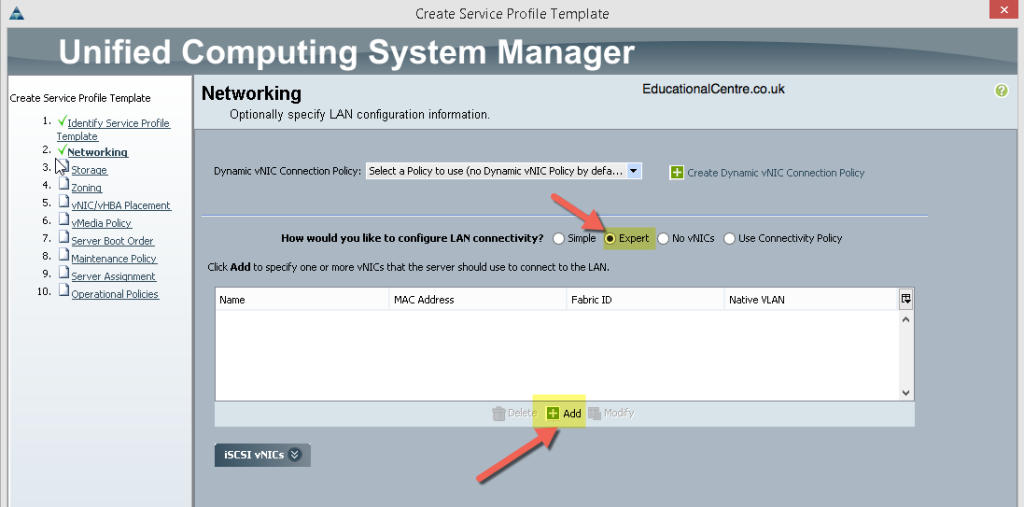Click the page icon beside Storage step
The height and width of the screenshot is (507, 1024).
64,165
